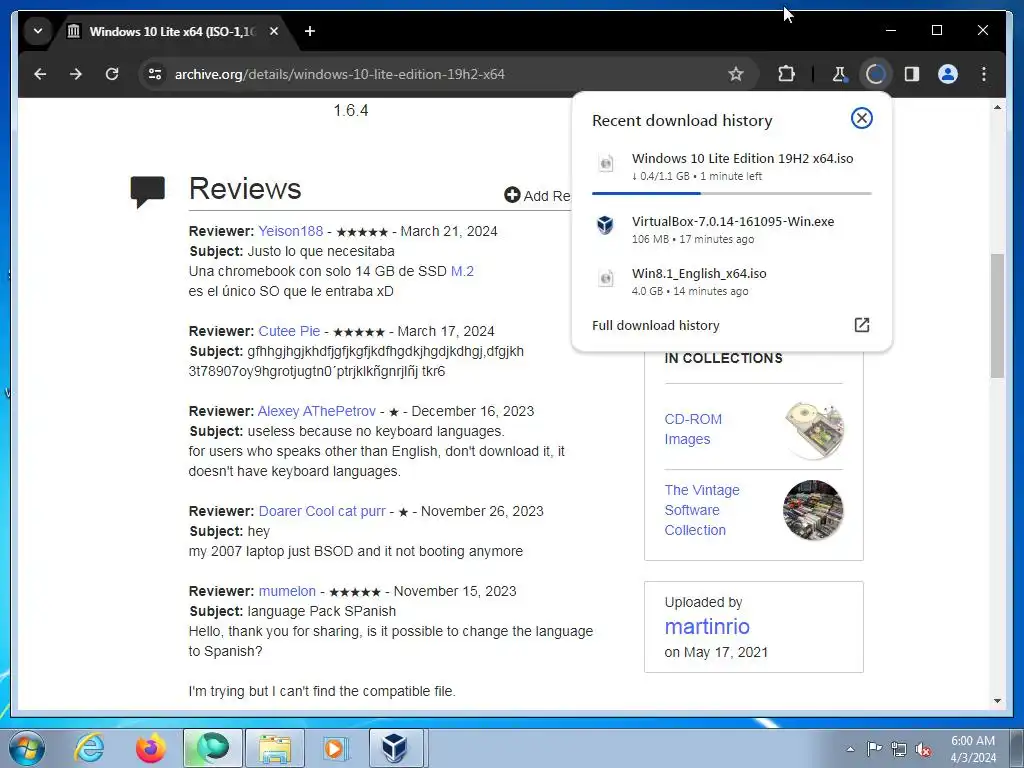Show hidden tray icons arrow

(x=850, y=749)
